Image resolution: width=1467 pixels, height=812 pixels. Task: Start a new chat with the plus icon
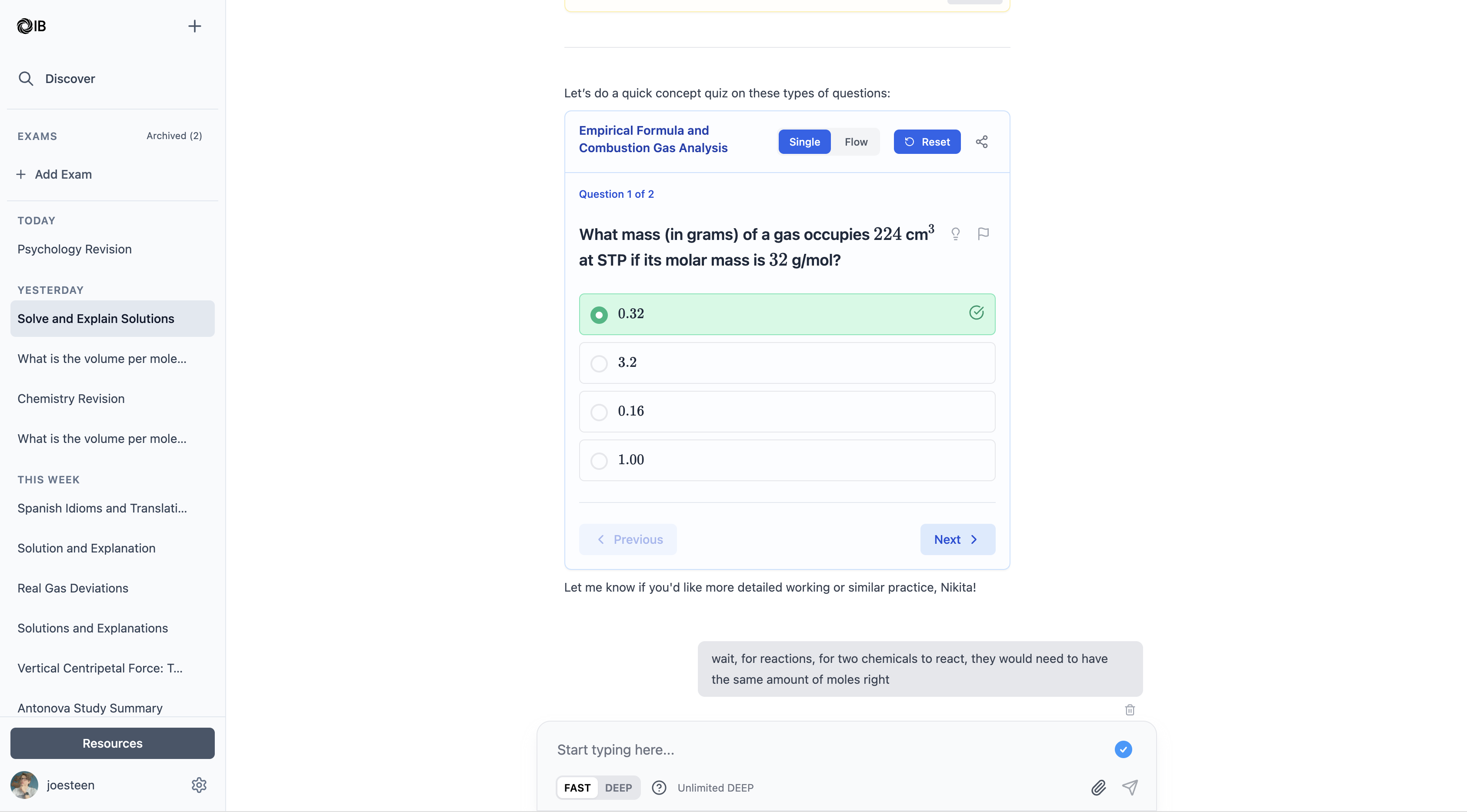[x=194, y=26]
